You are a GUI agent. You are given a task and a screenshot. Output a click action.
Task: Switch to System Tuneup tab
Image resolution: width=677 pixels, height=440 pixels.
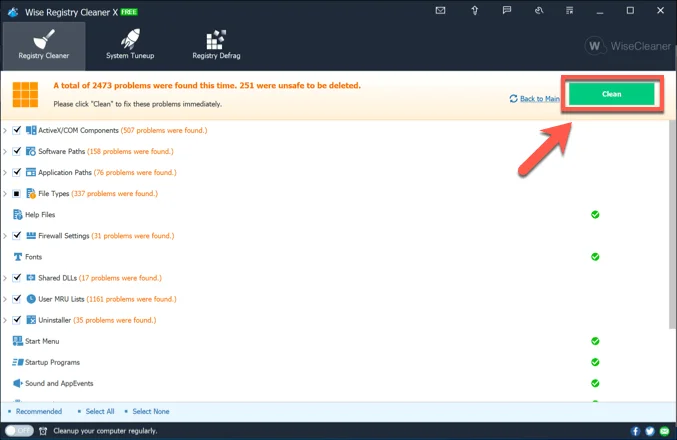tap(130, 46)
